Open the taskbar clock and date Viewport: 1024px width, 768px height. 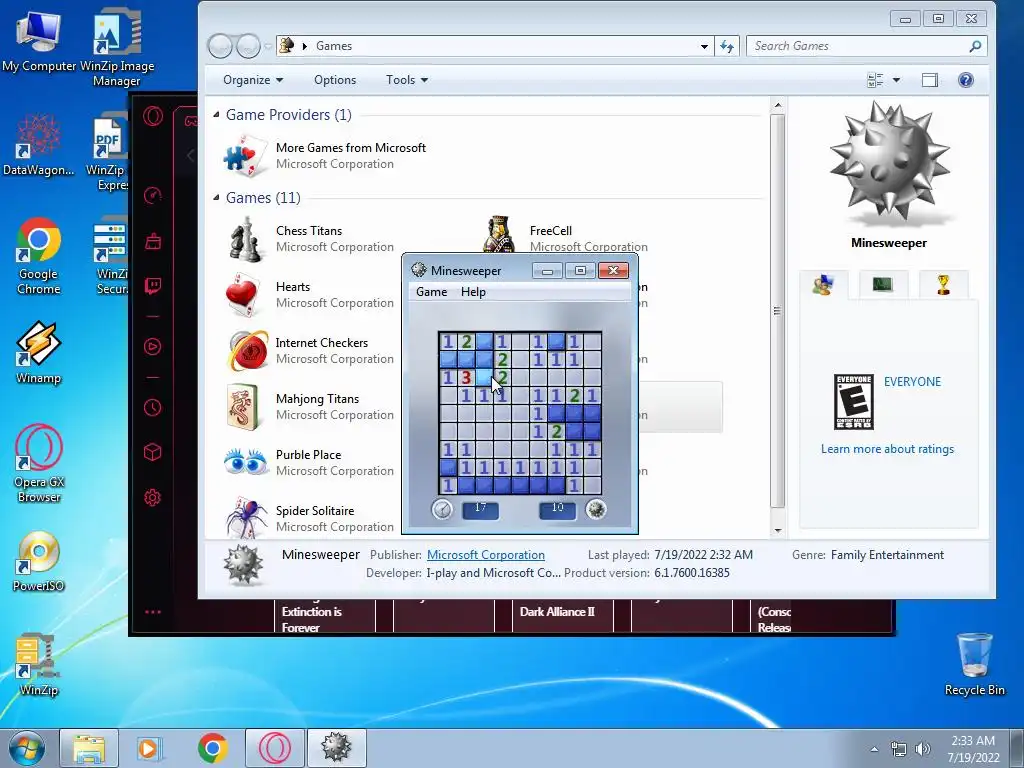(x=973, y=749)
